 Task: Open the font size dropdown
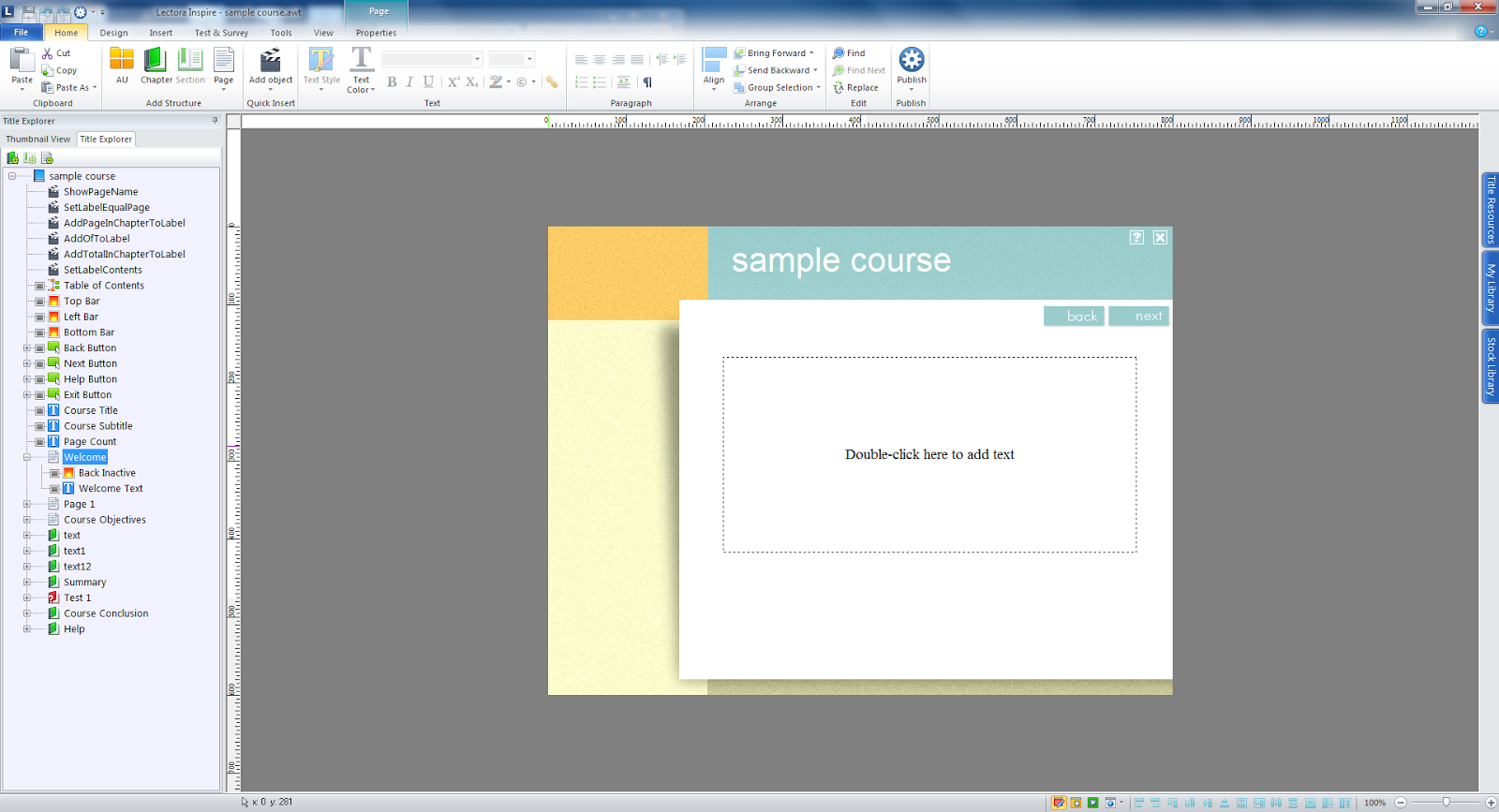tap(529, 59)
